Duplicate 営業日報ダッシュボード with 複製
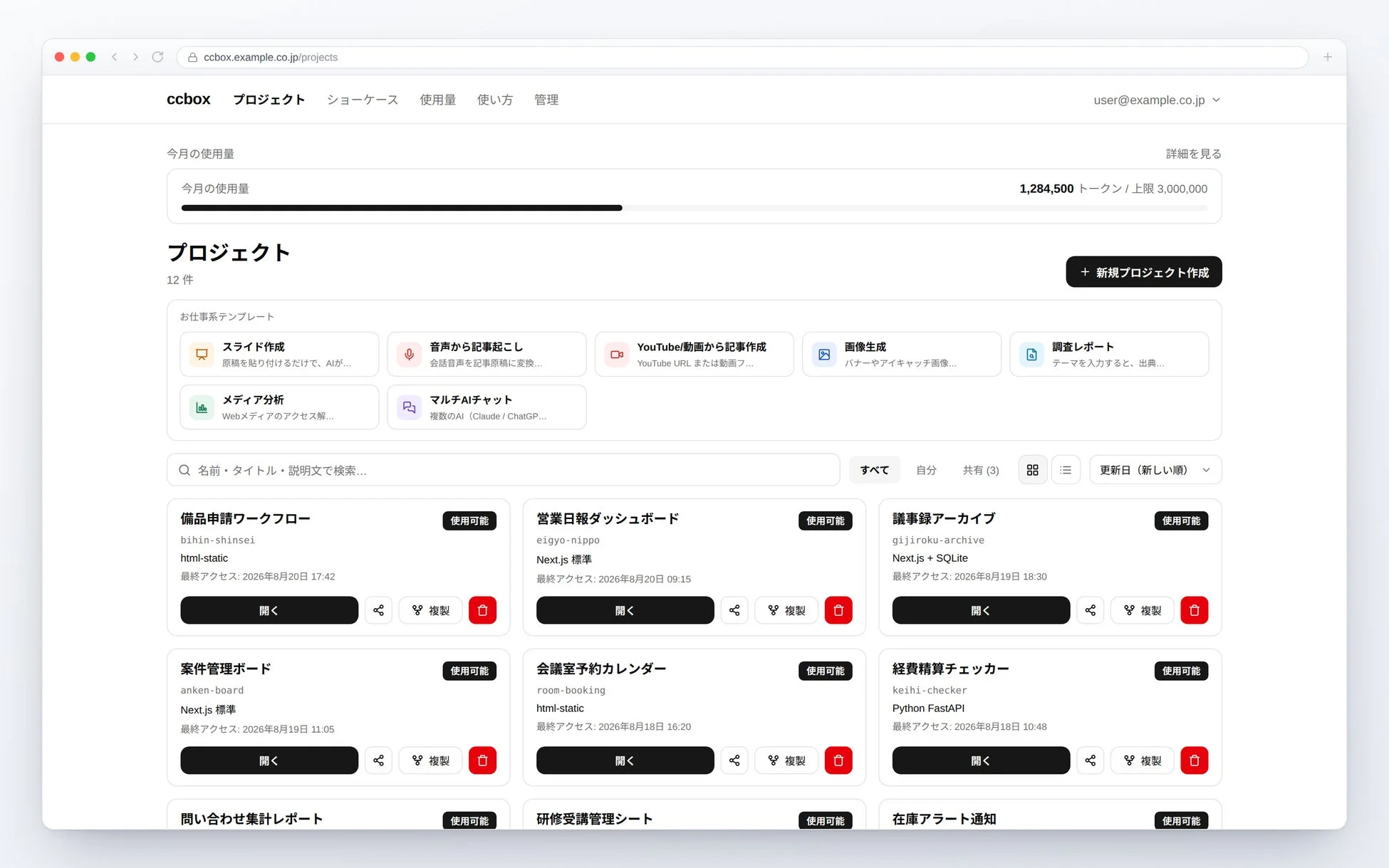Screen dimensions: 1389x868 point(786,610)
